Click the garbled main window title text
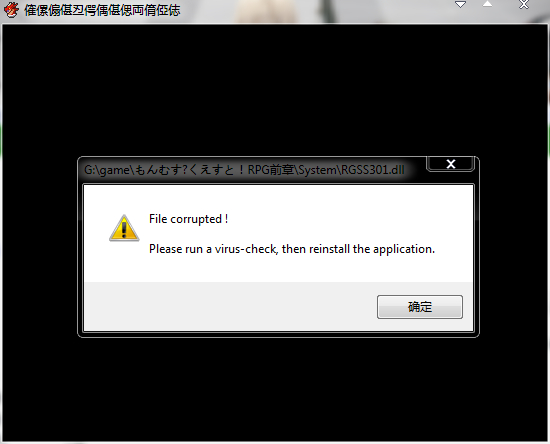This screenshot has width=550, height=444. (x=102, y=10)
